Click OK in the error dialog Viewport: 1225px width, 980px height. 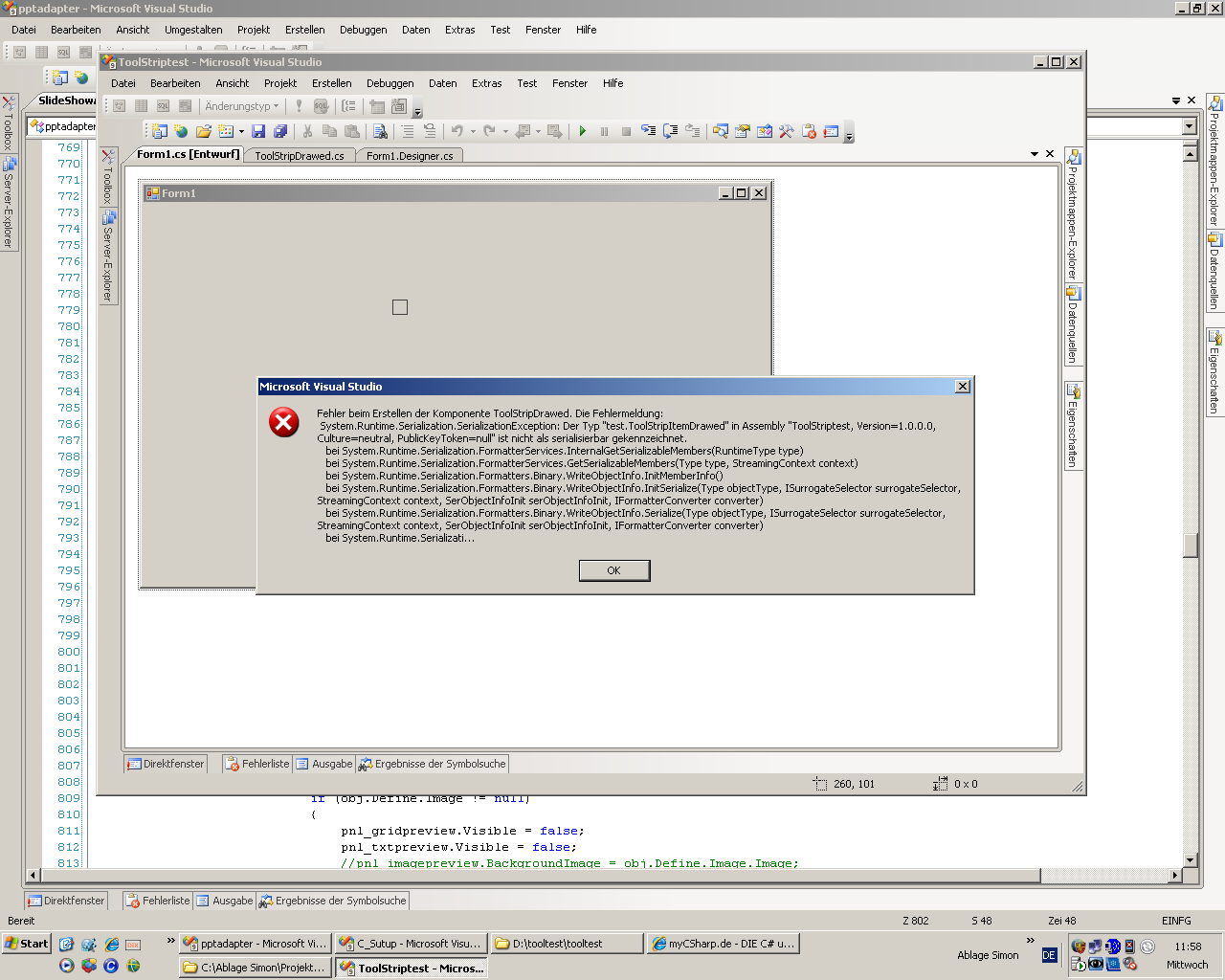point(614,570)
